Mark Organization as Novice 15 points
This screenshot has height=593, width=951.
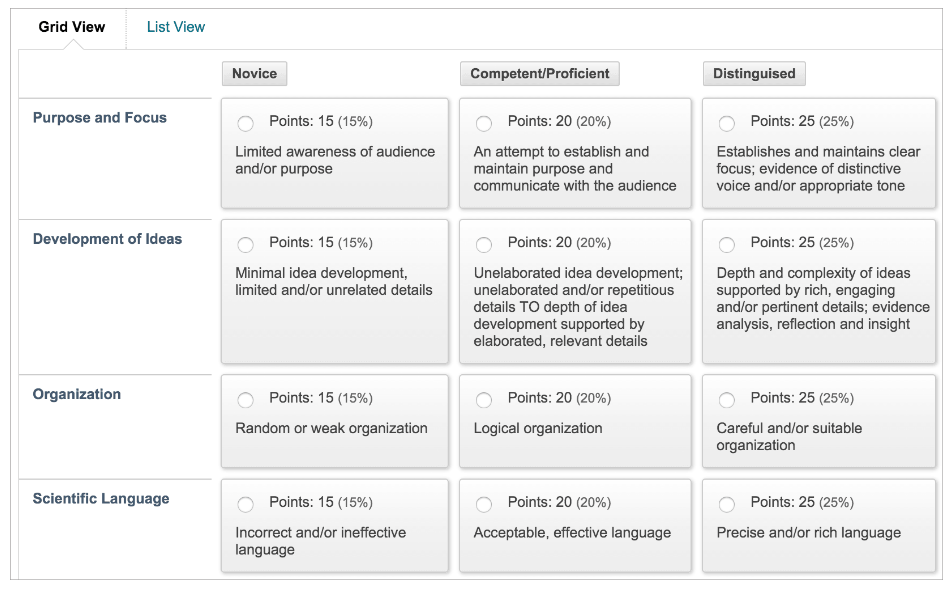pos(246,400)
